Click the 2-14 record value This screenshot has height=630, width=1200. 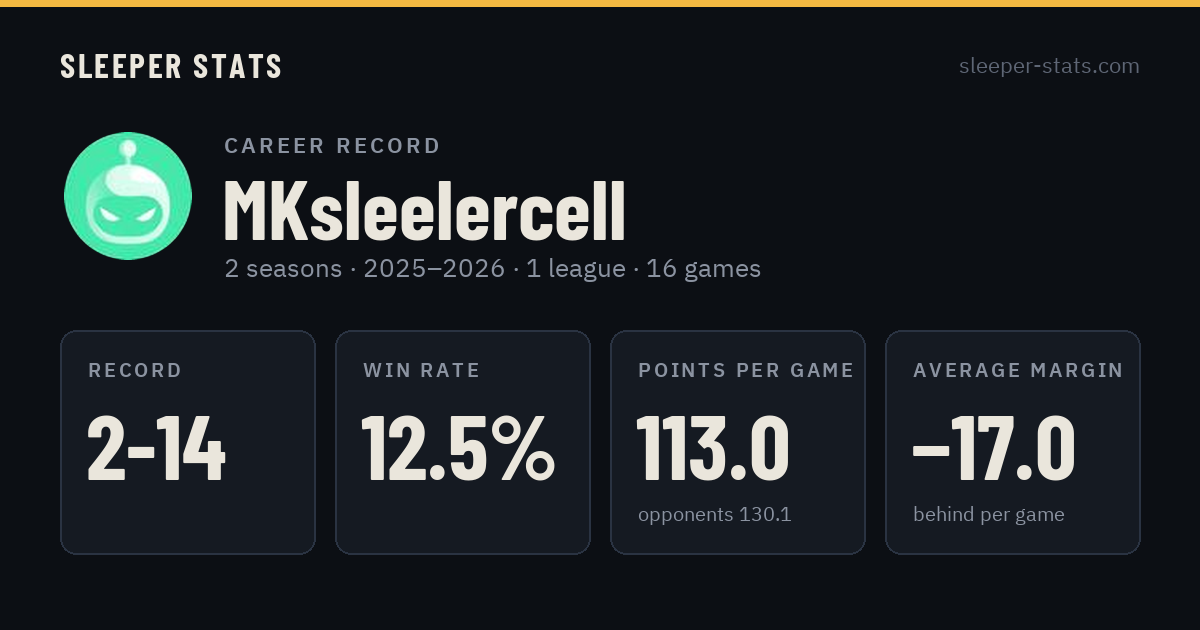tap(157, 449)
